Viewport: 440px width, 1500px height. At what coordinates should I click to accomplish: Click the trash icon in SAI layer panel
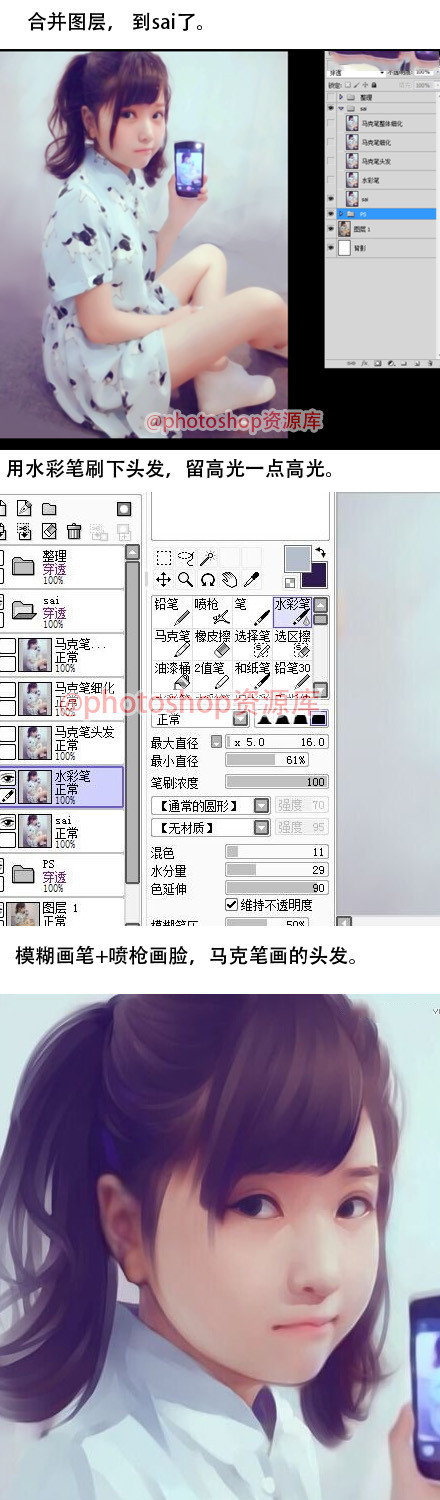(74, 531)
